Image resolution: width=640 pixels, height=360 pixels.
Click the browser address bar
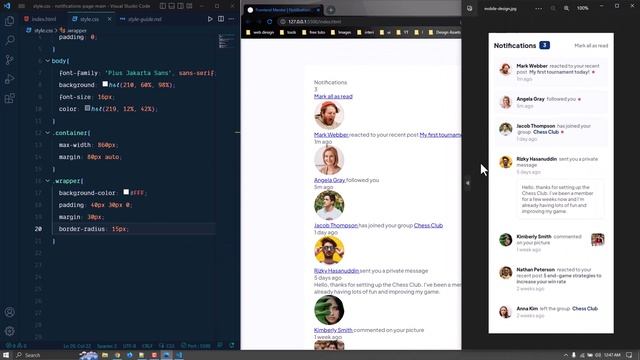(369, 22)
